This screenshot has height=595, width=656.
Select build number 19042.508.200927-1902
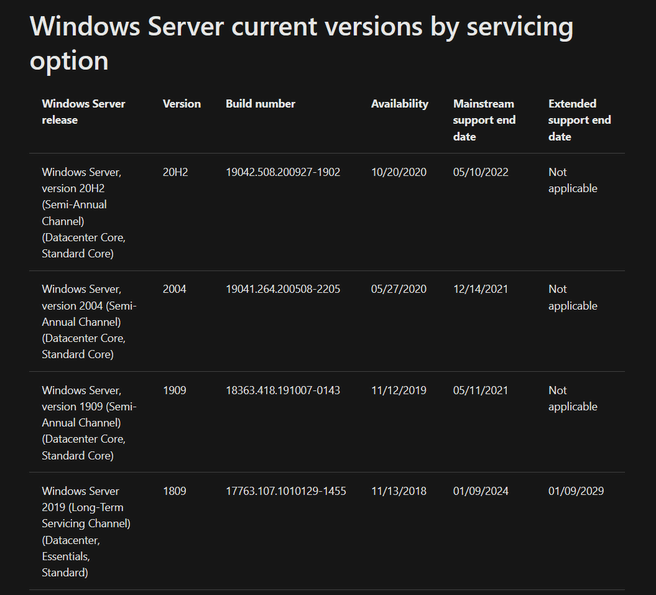283,172
